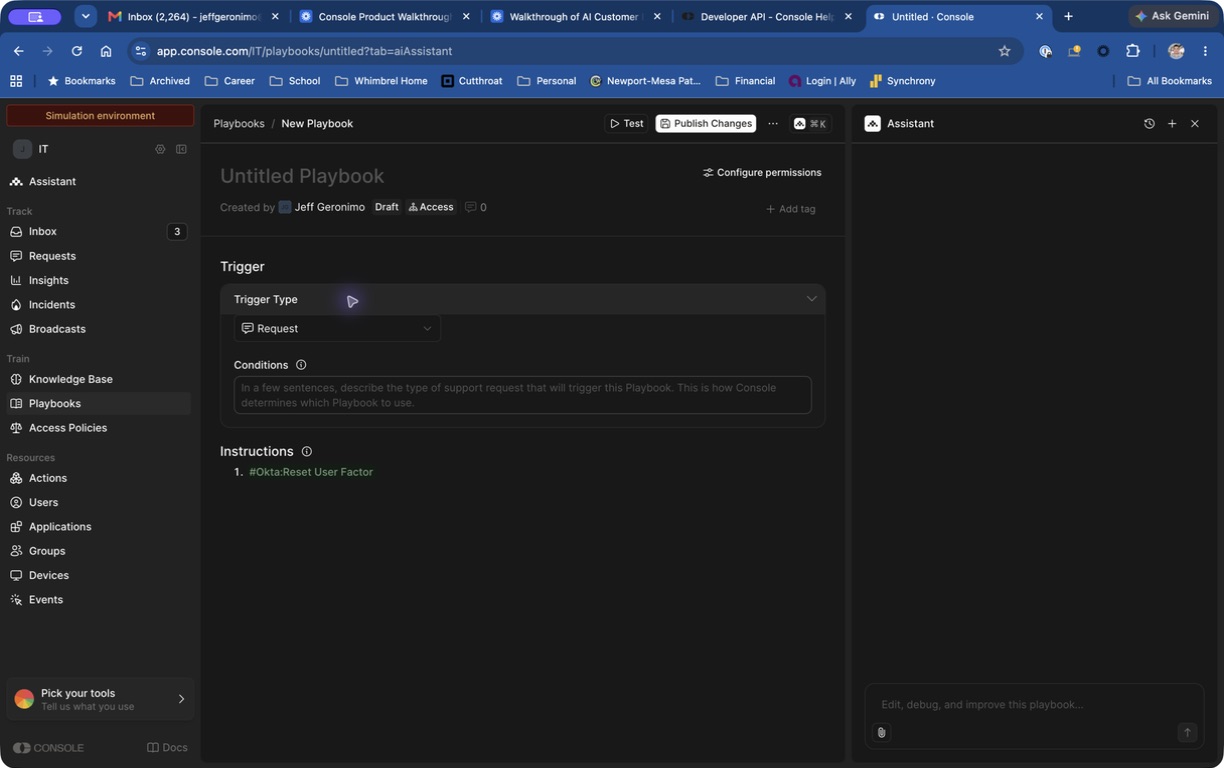The height and width of the screenshot is (768, 1224).
Task: Click Add tag
Action: tap(790, 209)
